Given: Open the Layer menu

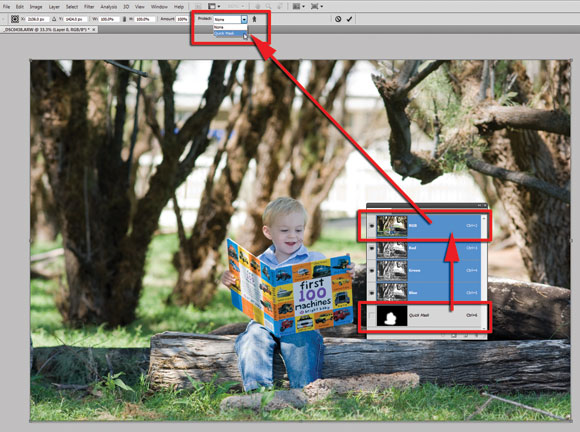Looking at the screenshot, I should [54, 7].
